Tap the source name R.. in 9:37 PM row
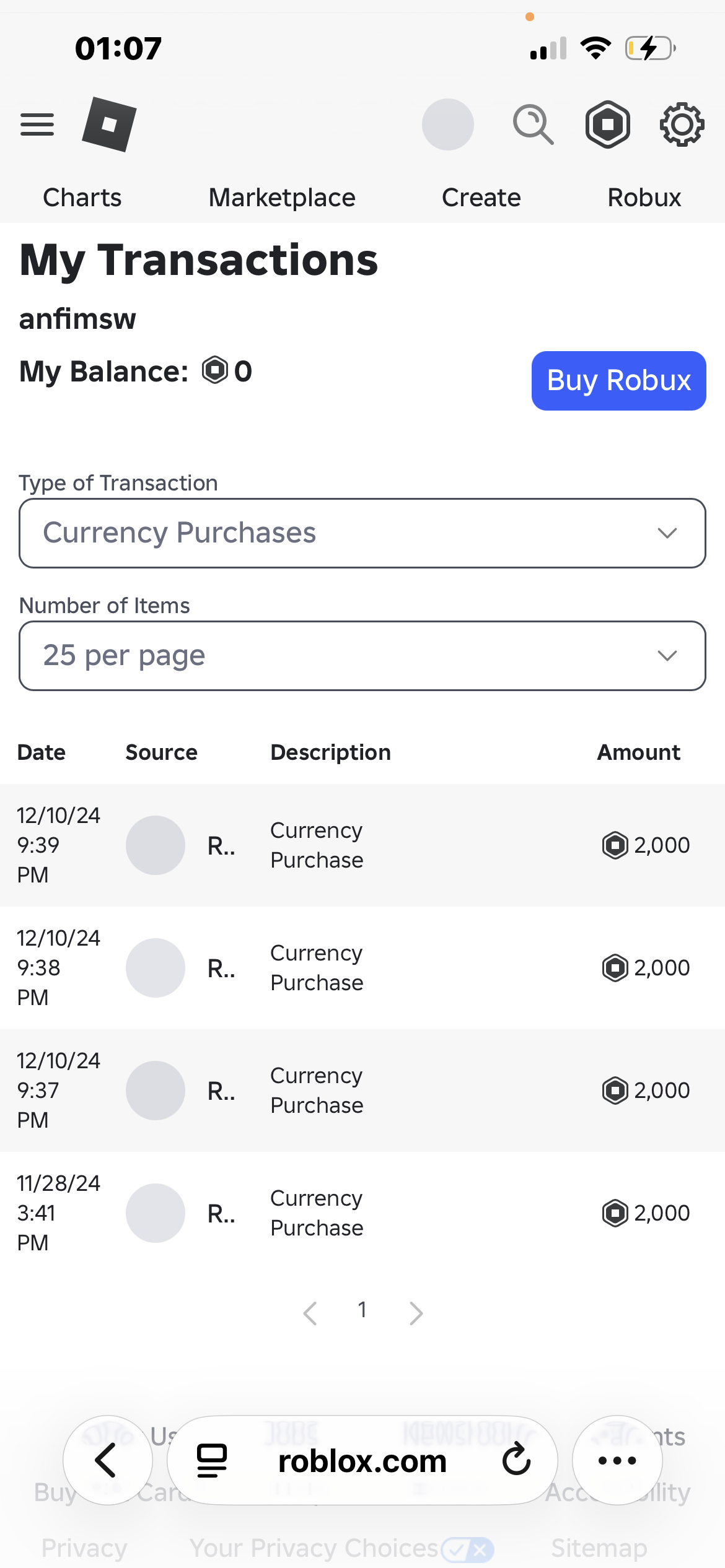This screenshot has width=725, height=1568. click(221, 1091)
